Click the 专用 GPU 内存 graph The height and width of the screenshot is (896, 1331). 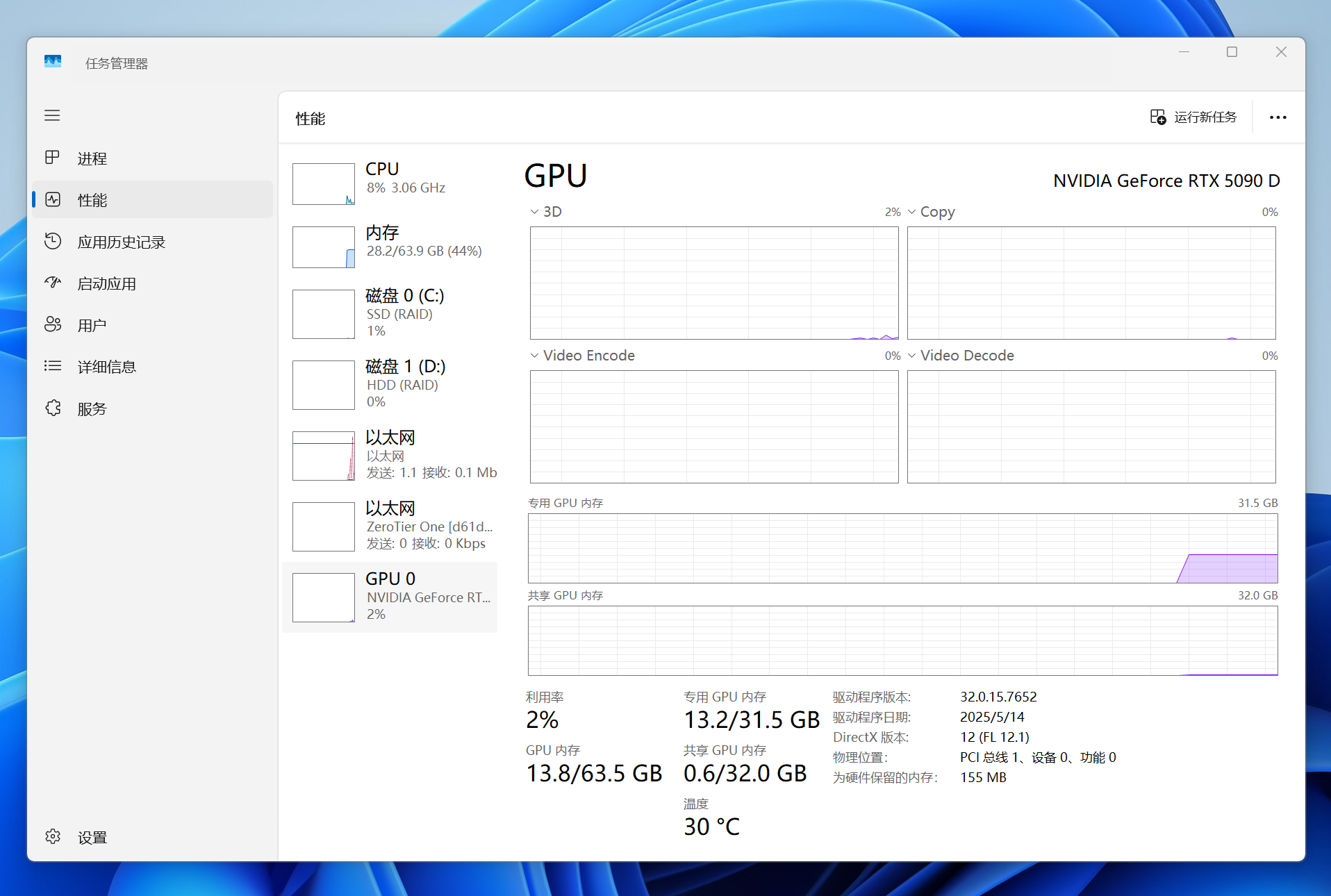pyautogui.click(x=902, y=548)
